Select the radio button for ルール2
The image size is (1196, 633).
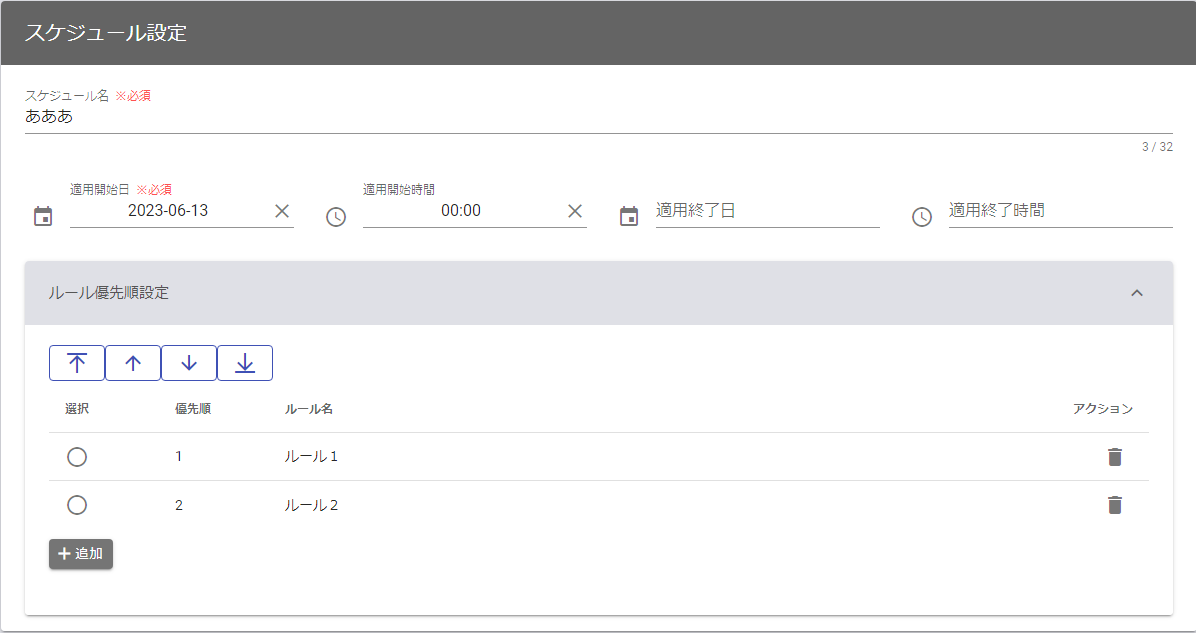[x=77, y=505]
